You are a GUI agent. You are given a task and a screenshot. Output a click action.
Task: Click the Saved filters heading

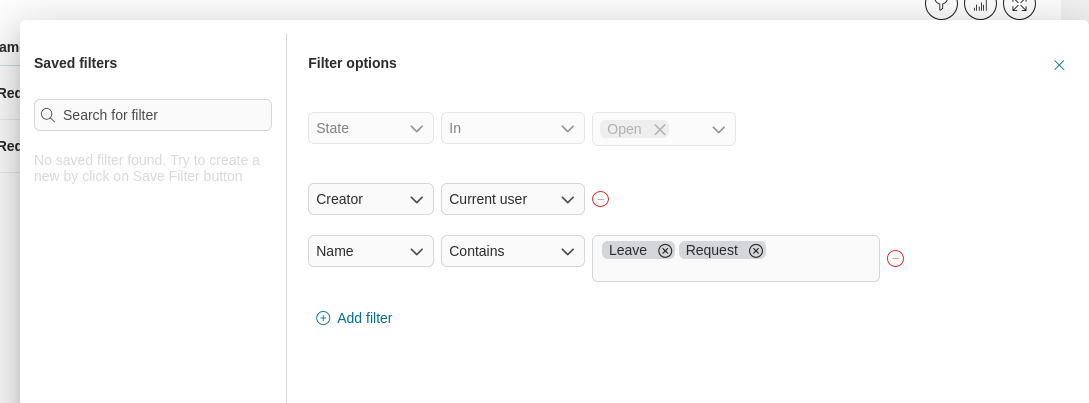click(x=76, y=63)
